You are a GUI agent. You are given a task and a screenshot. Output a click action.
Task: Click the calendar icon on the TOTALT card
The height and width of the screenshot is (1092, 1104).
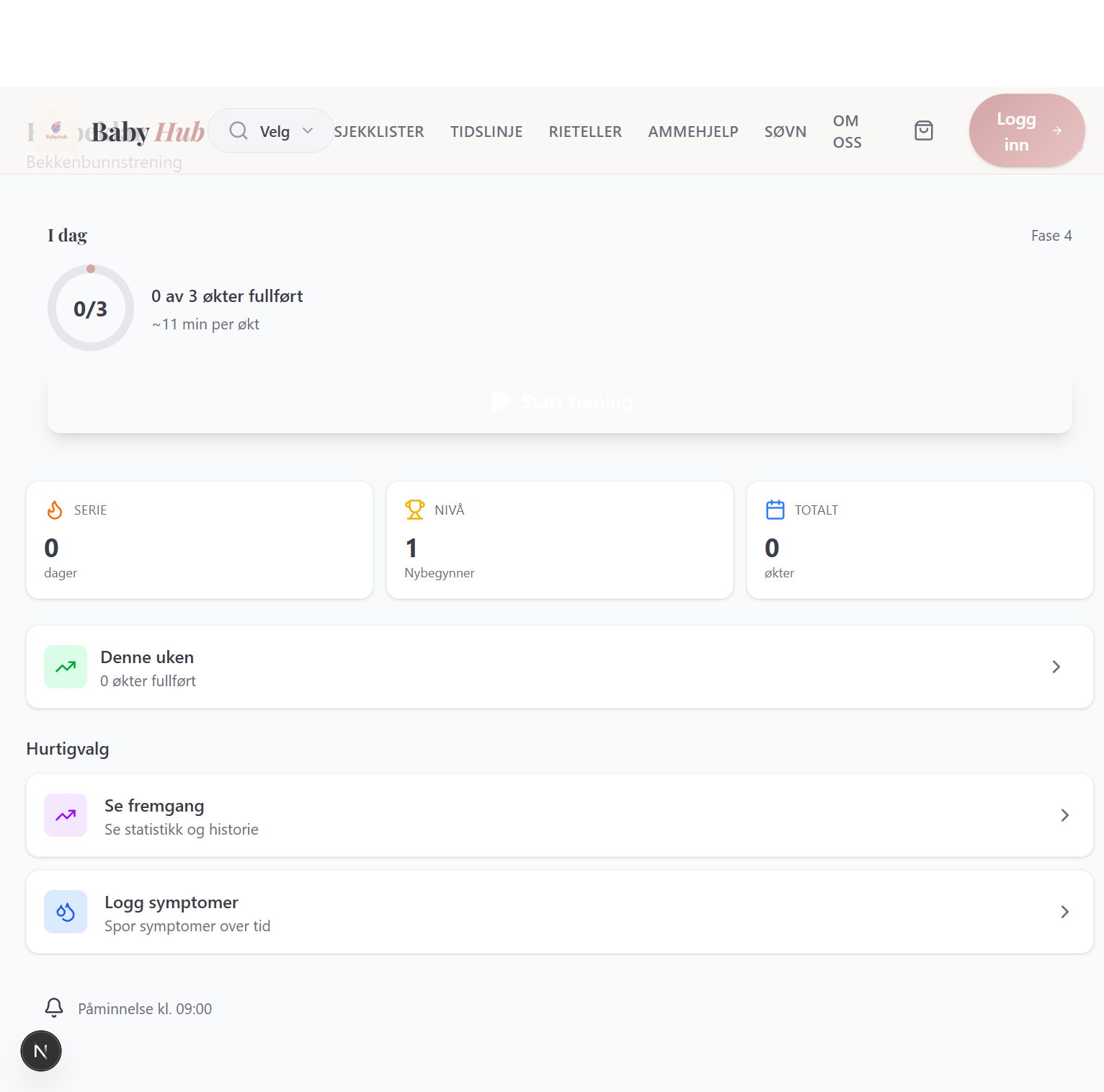click(x=775, y=510)
